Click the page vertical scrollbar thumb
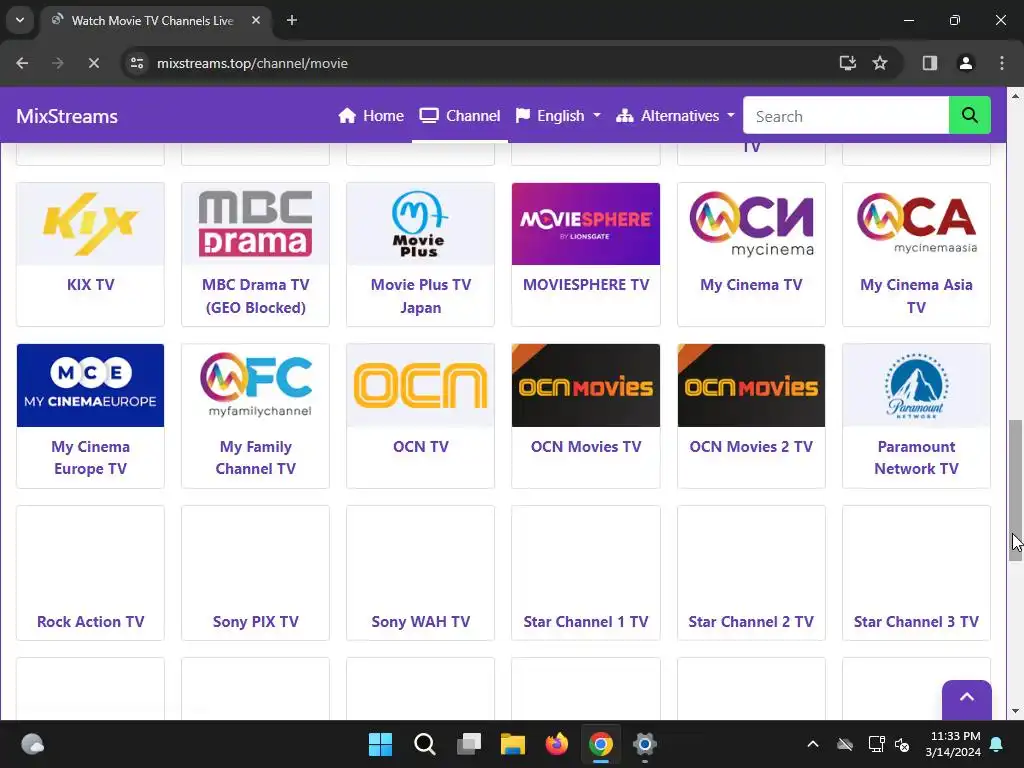Screen dimensions: 1024x768 tap(1015, 490)
